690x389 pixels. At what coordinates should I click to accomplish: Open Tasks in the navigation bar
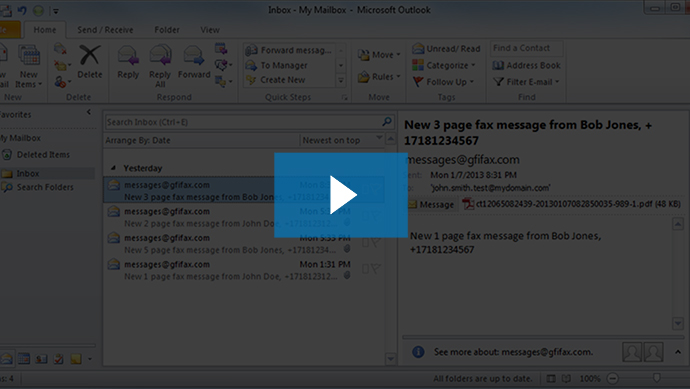tap(59, 359)
